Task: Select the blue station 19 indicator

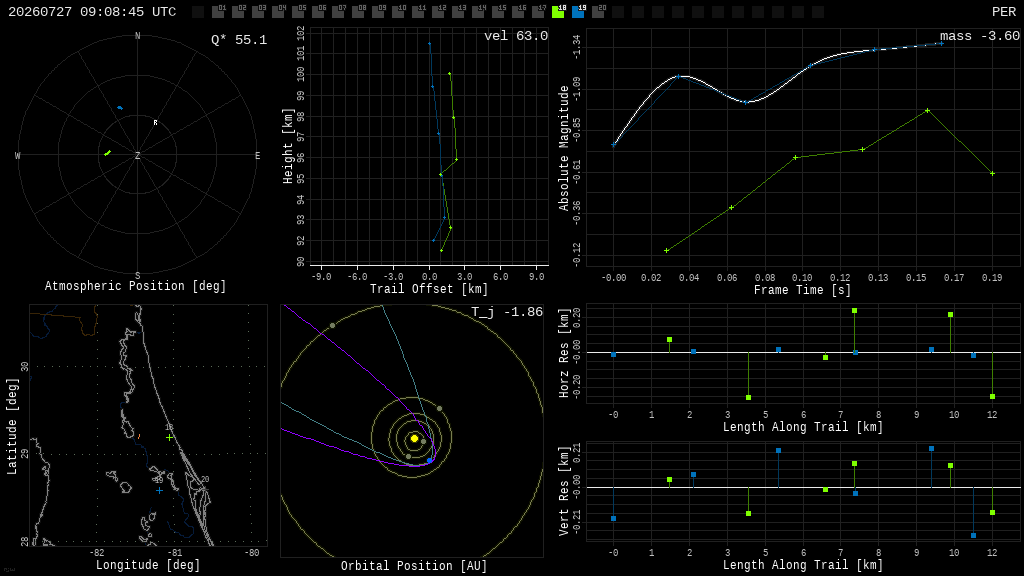Action: point(578,12)
